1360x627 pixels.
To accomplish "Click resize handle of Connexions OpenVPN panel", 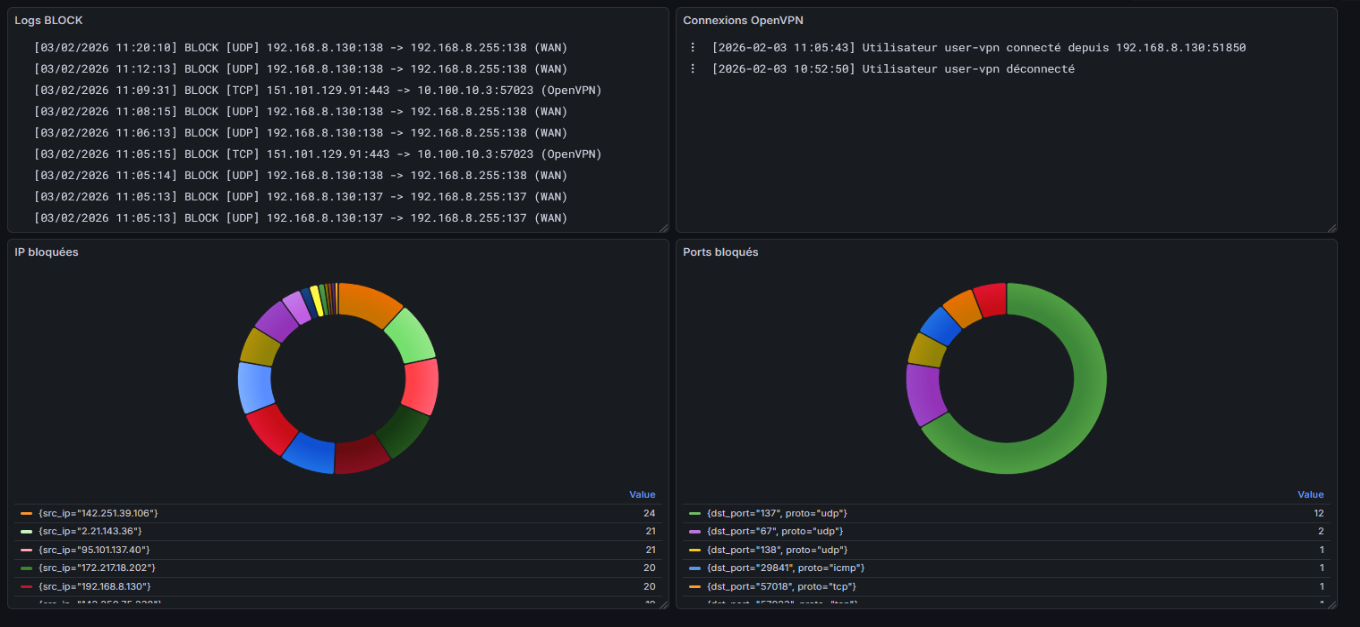I will [1331, 227].
